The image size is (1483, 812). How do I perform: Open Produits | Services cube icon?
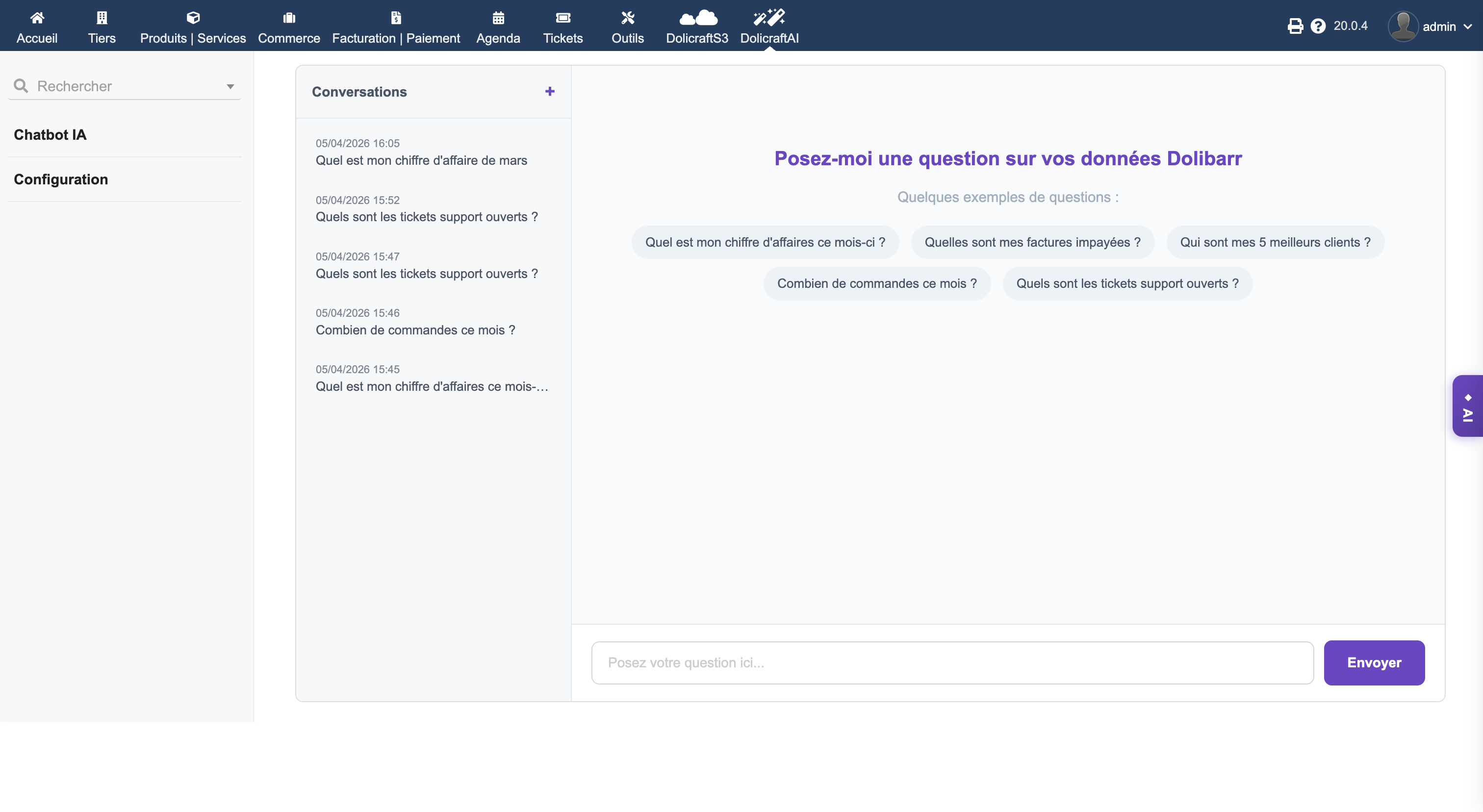pos(193,18)
